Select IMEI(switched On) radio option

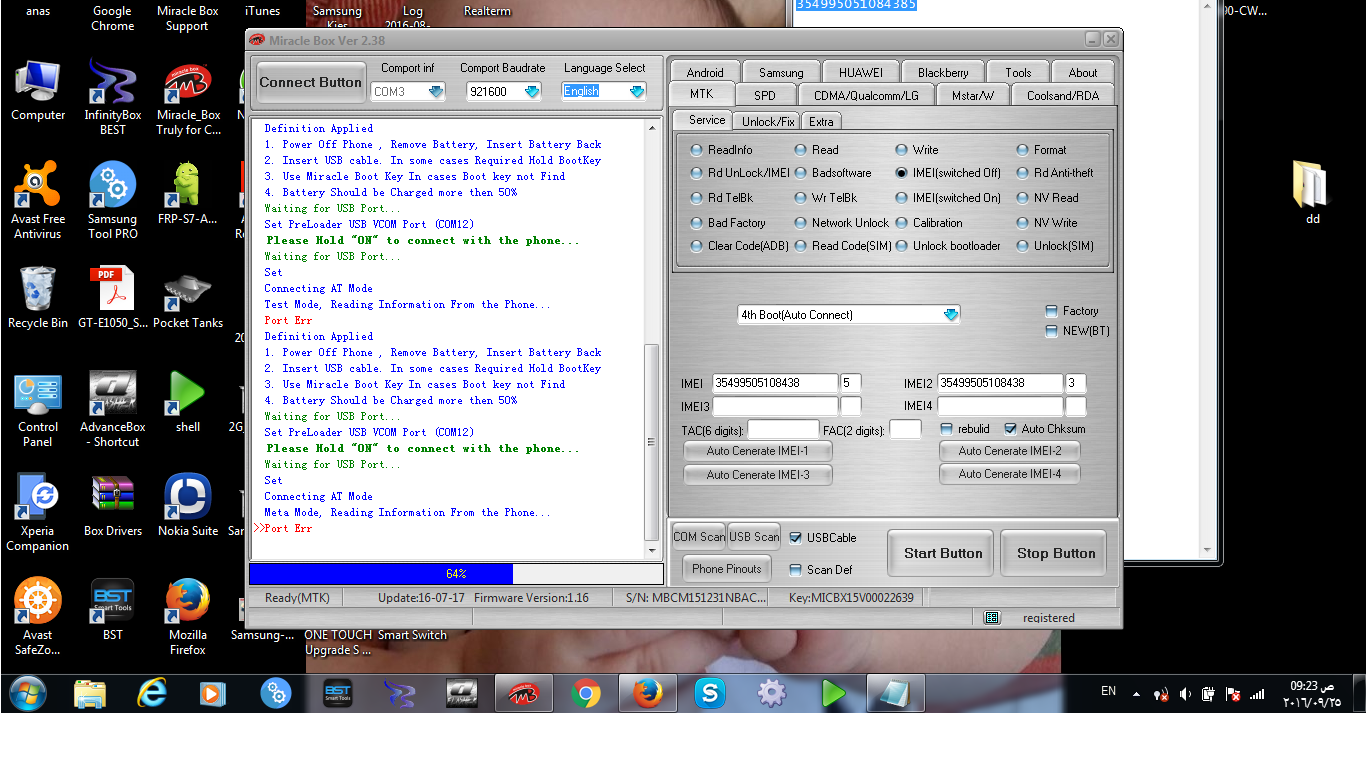[x=948, y=198]
